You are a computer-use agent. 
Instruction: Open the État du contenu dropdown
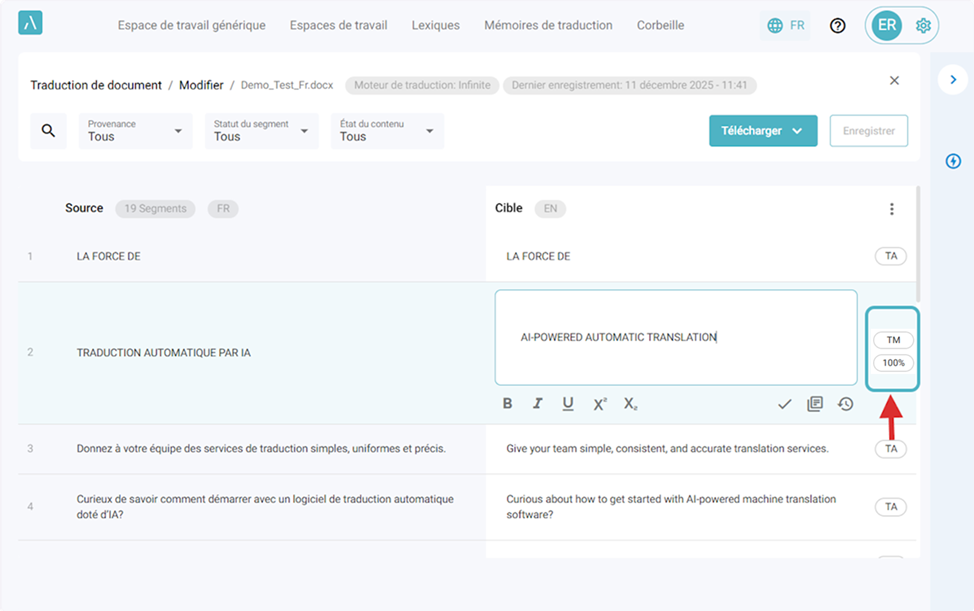[x=387, y=131]
